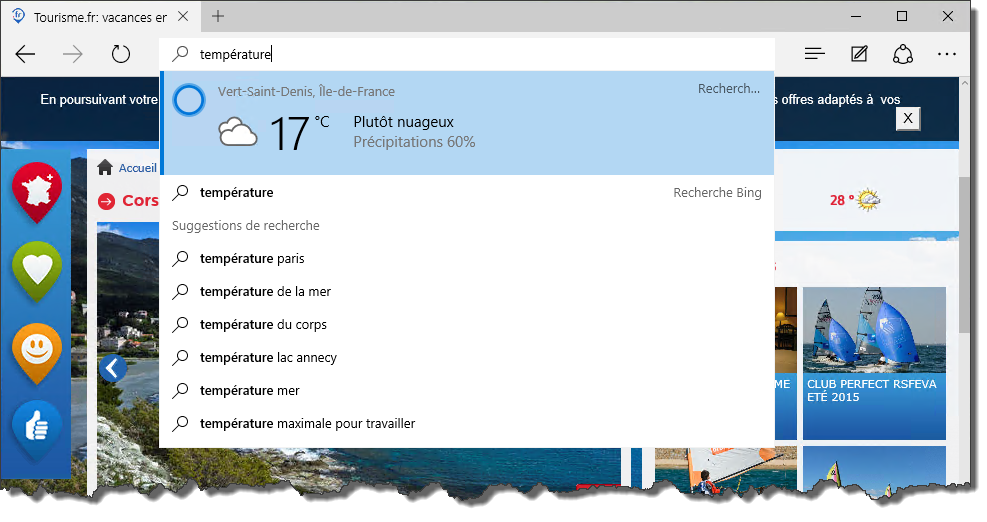This screenshot has height=522, width=987.
Task: Click the browser Back arrow button
Action: tap(26, 54)
